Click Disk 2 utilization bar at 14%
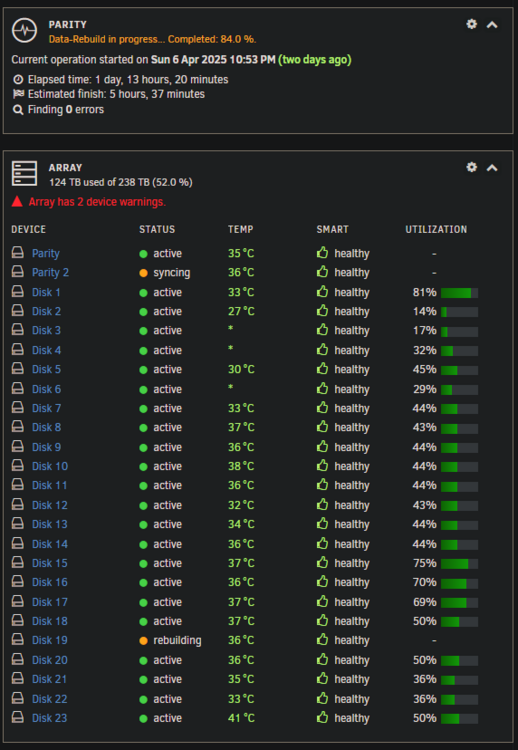Screen dimensions: 518x750 tap(459, 312)
